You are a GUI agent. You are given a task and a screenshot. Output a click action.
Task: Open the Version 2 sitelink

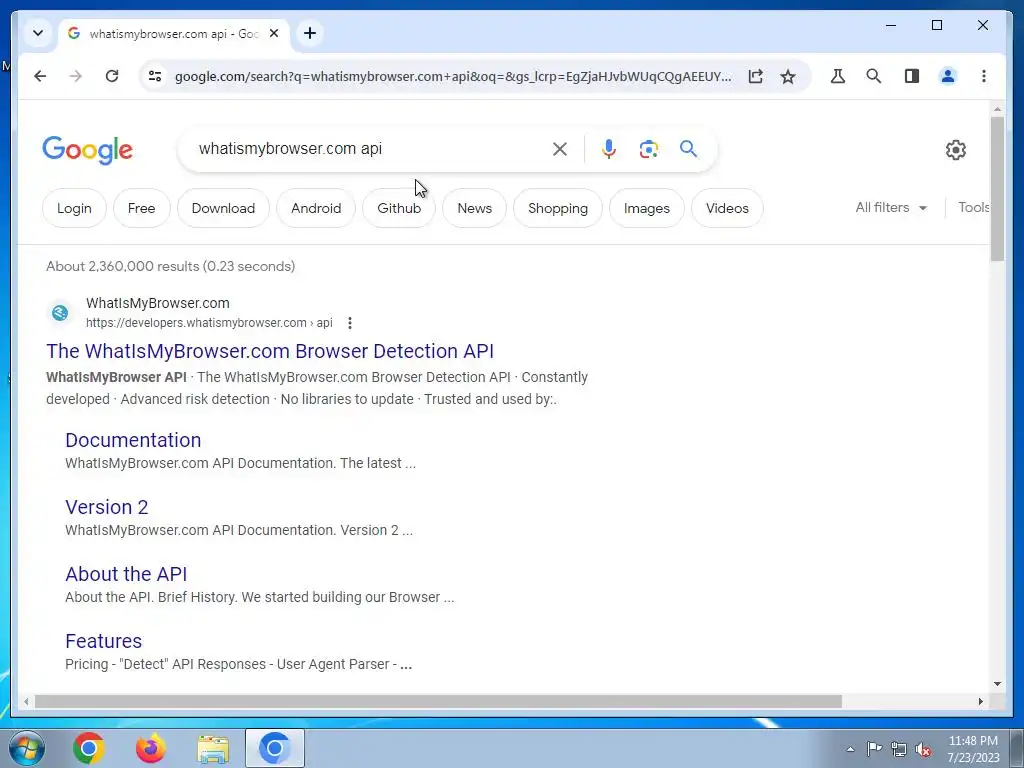[x=106, y=507]
